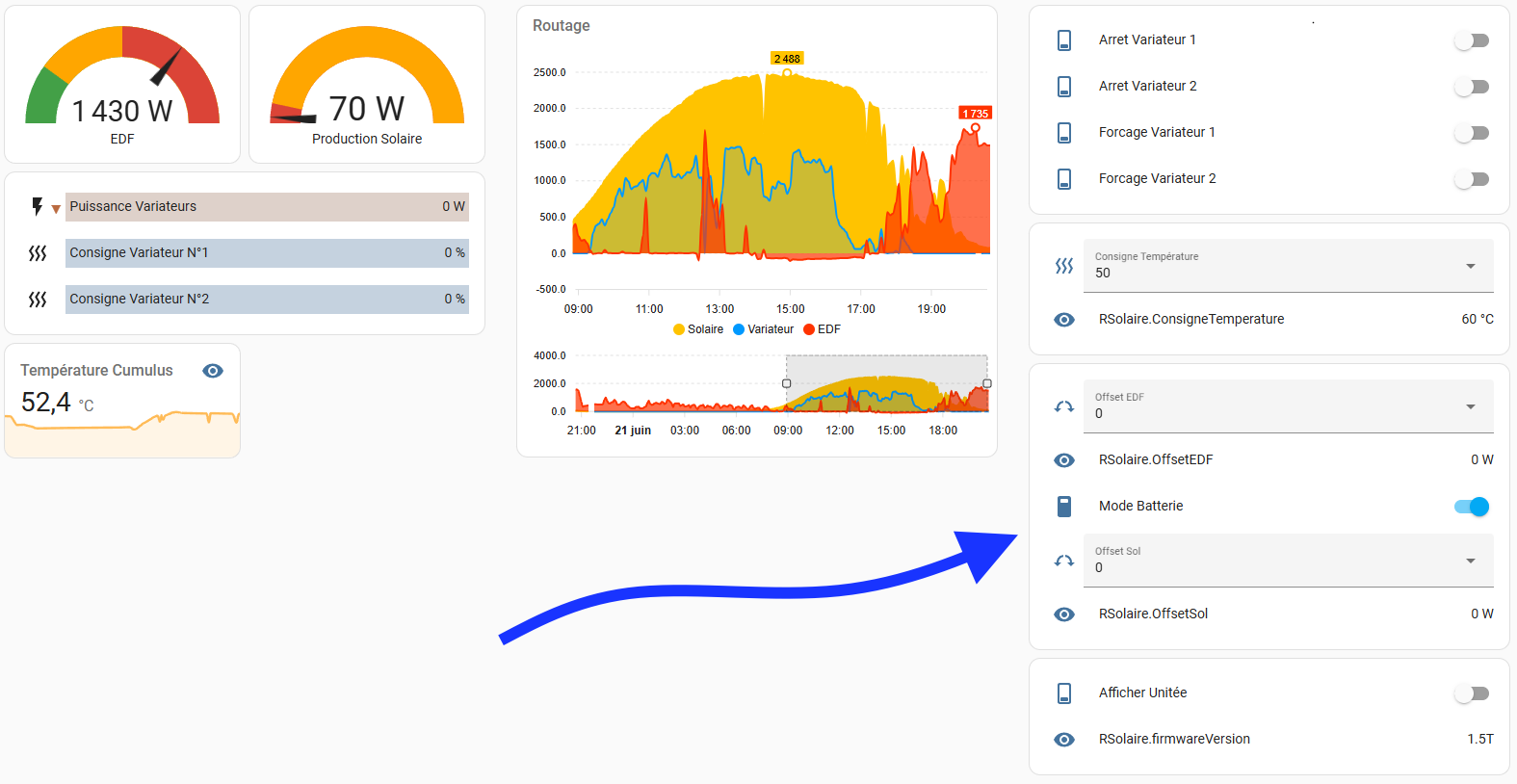
Task: Toggle the Arret Variateur 1 switch
Action: pyautogui.click(x=1472, y=40)
